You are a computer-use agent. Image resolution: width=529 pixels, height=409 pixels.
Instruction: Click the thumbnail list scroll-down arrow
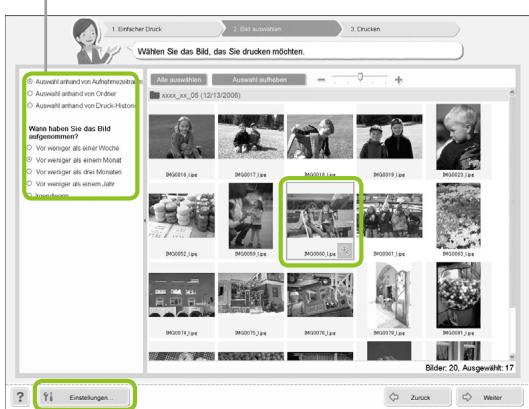coord(512,357)
